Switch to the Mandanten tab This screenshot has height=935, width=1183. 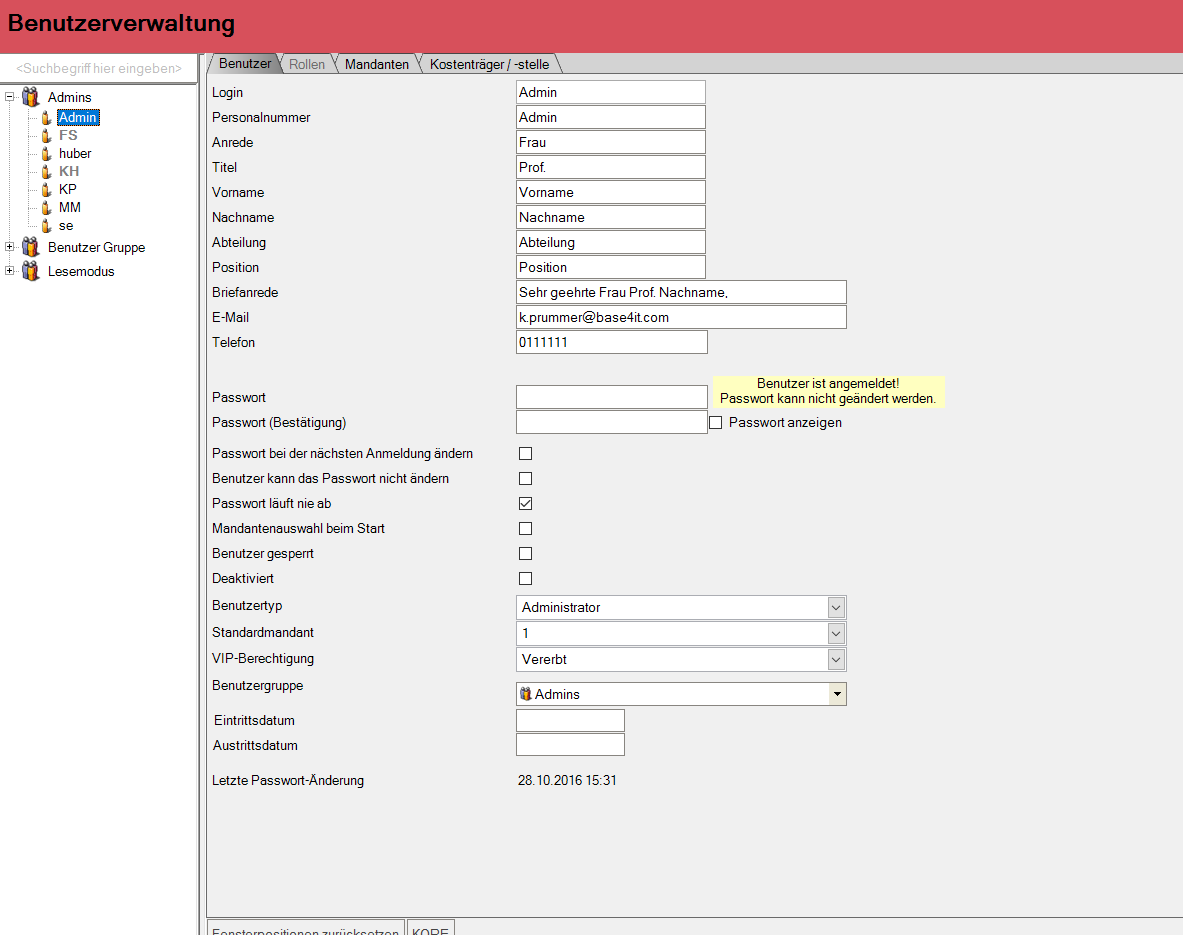coord(376,64)
